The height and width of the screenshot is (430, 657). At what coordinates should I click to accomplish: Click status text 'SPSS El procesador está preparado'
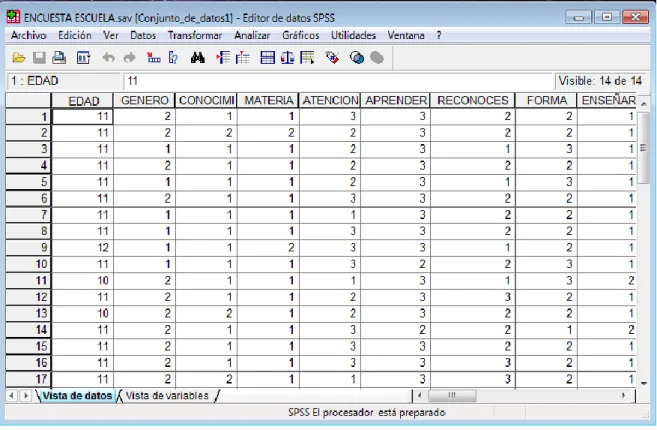coord(367,413)
